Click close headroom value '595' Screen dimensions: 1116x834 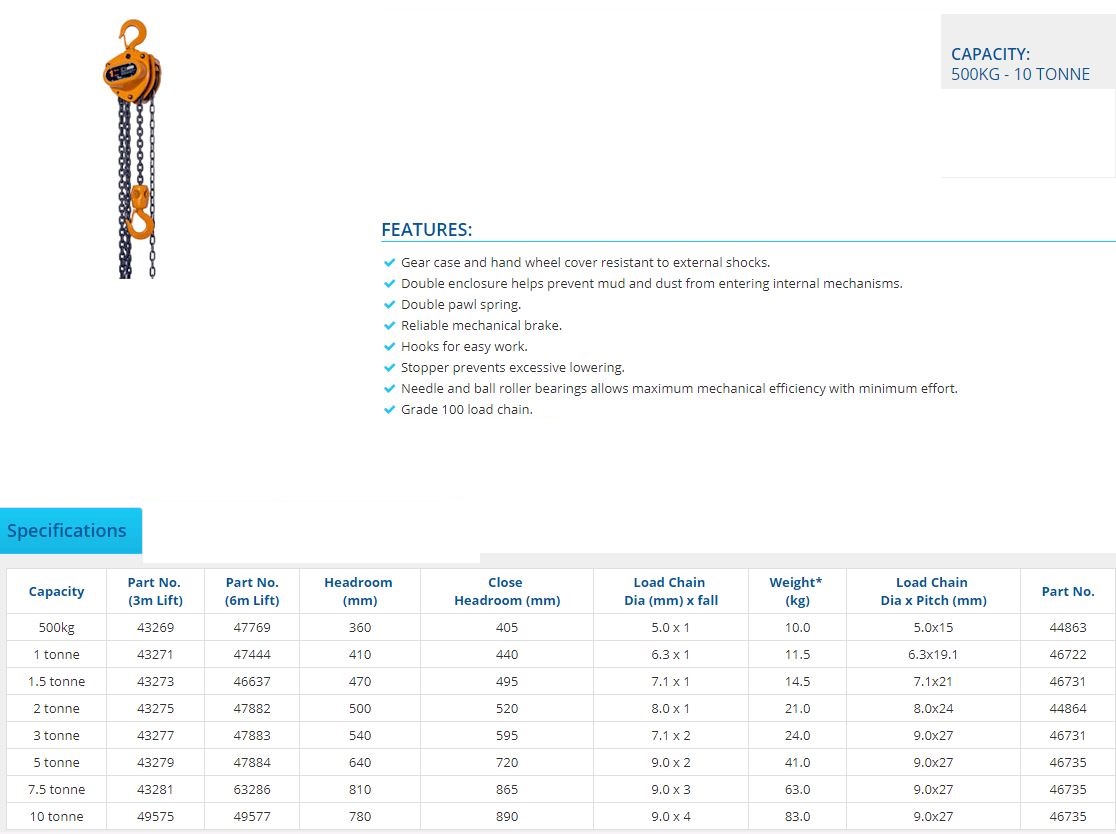tap(507, 736)
